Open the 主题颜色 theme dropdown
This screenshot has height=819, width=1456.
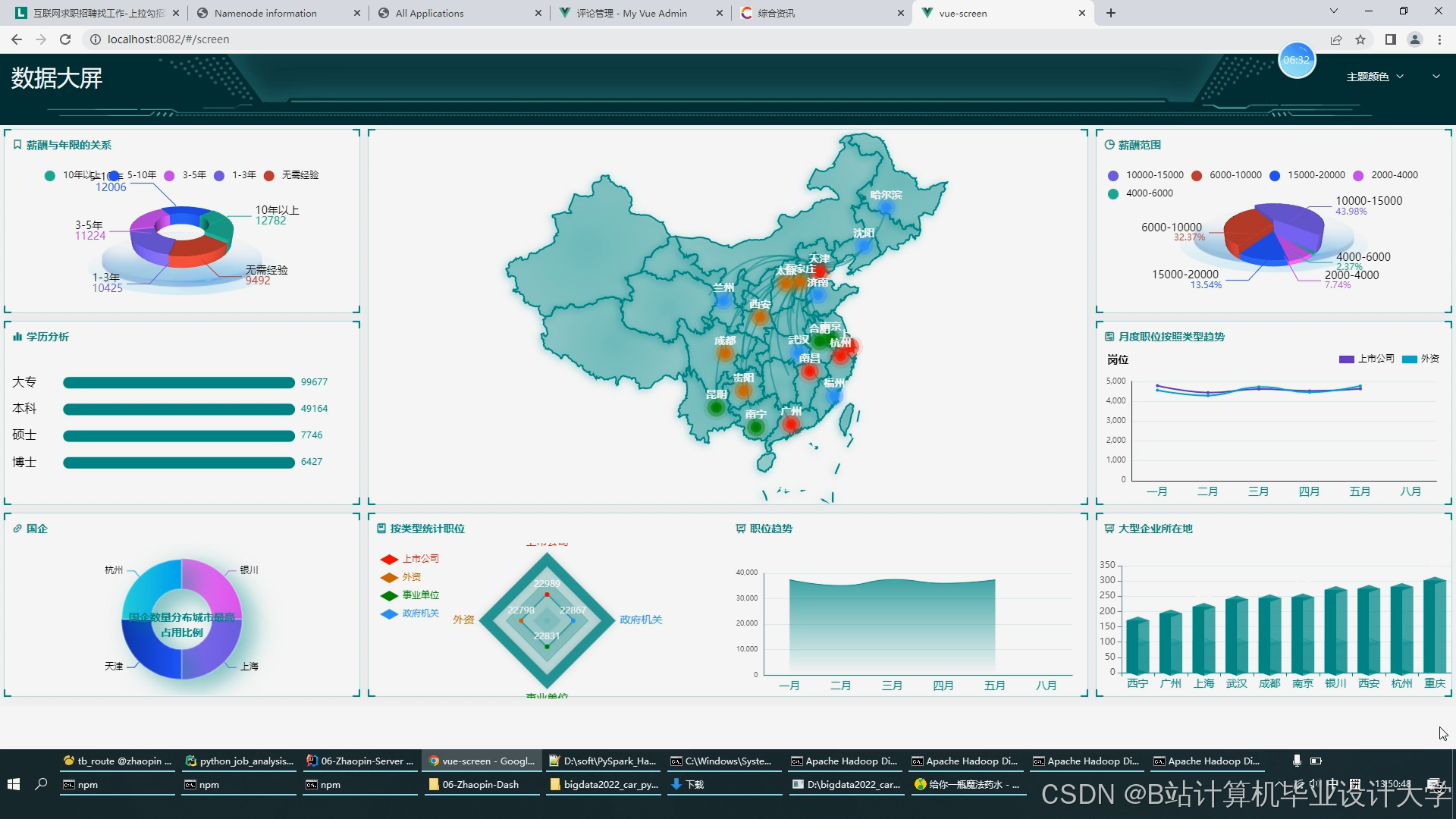click(1374, 77)
